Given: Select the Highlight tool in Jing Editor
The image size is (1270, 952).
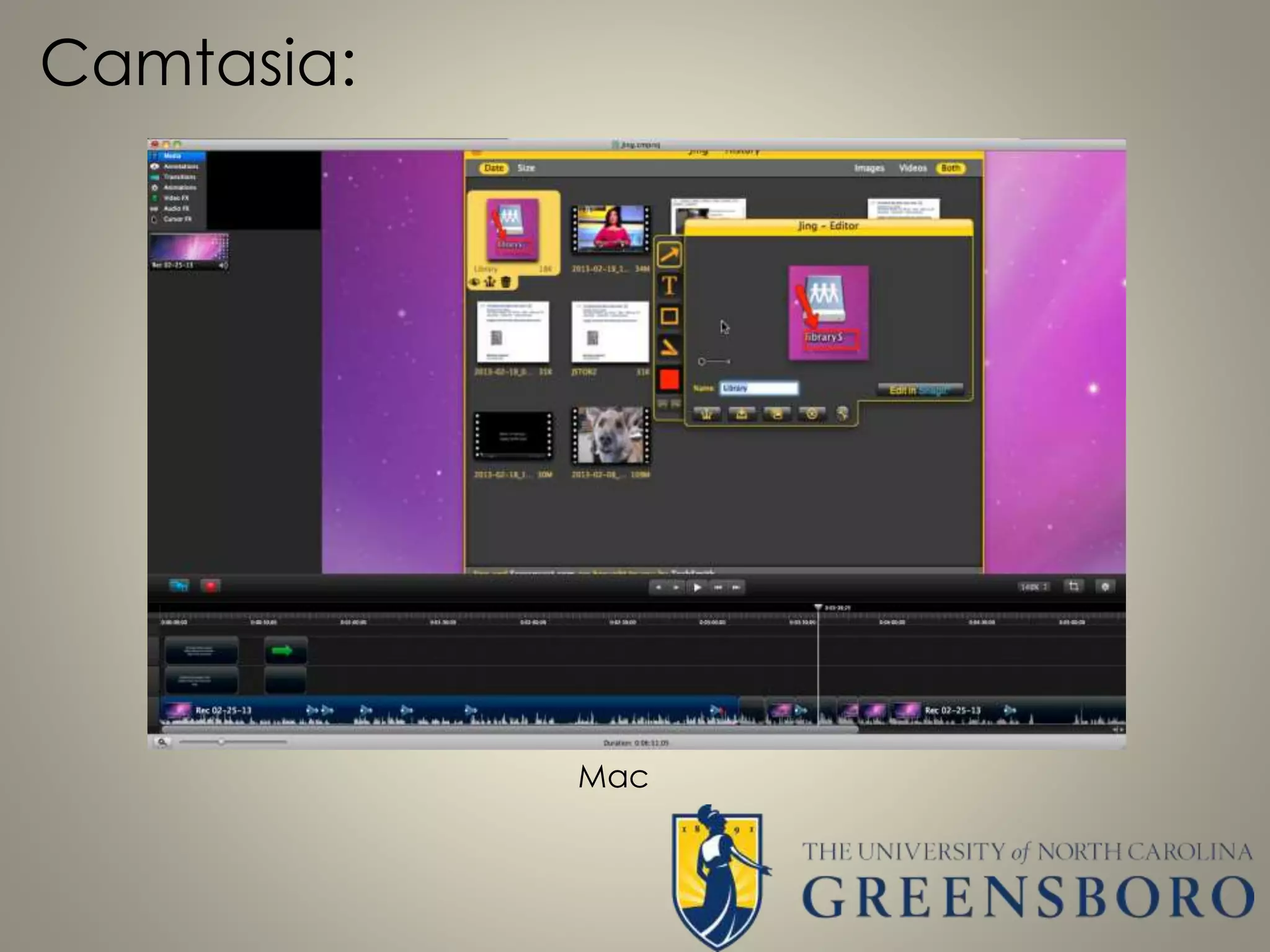Looking at the screenshot, I should [x=669, y=348].
